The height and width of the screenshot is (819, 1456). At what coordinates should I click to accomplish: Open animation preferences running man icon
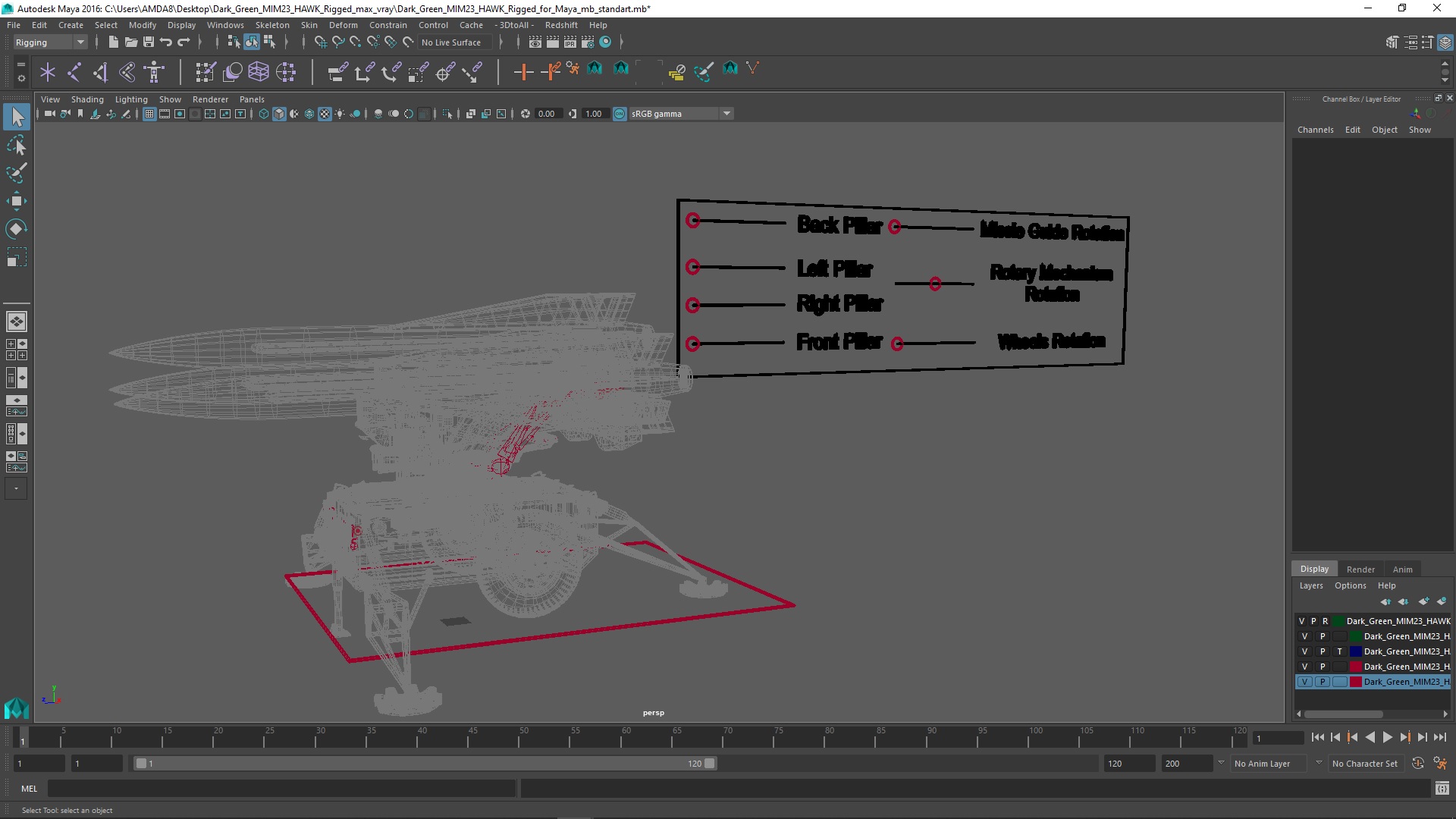(x=1440, y=764)
